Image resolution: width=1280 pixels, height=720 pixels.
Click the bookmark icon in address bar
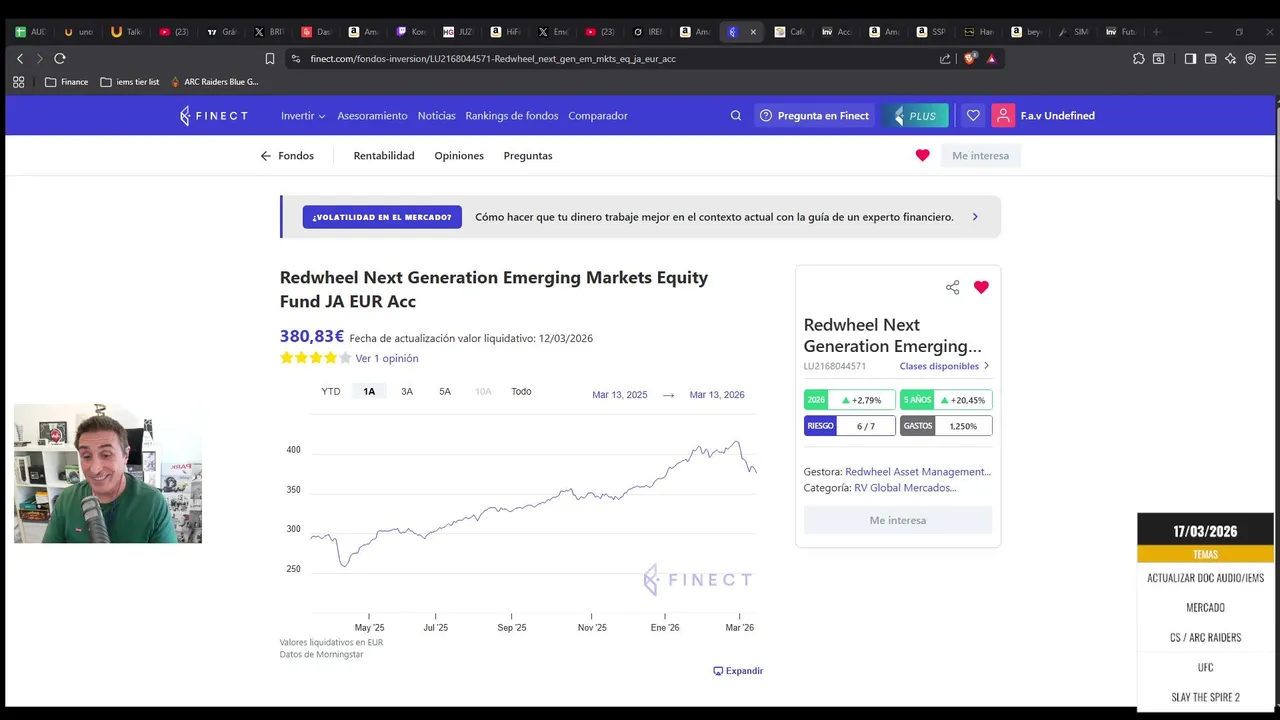pos(270,59)
